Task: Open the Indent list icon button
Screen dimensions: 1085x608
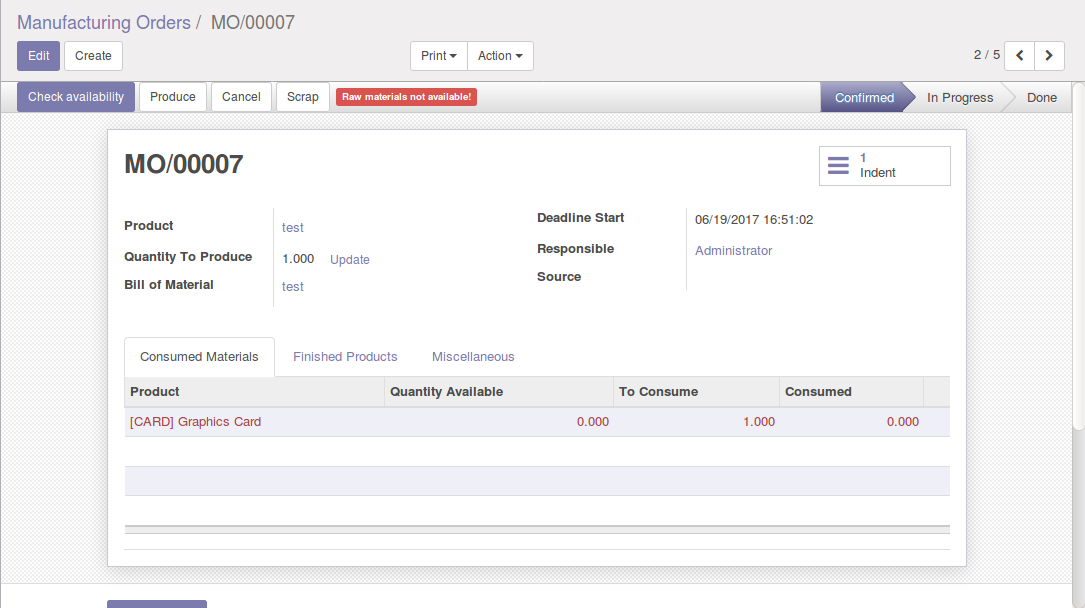Action: 884,166
